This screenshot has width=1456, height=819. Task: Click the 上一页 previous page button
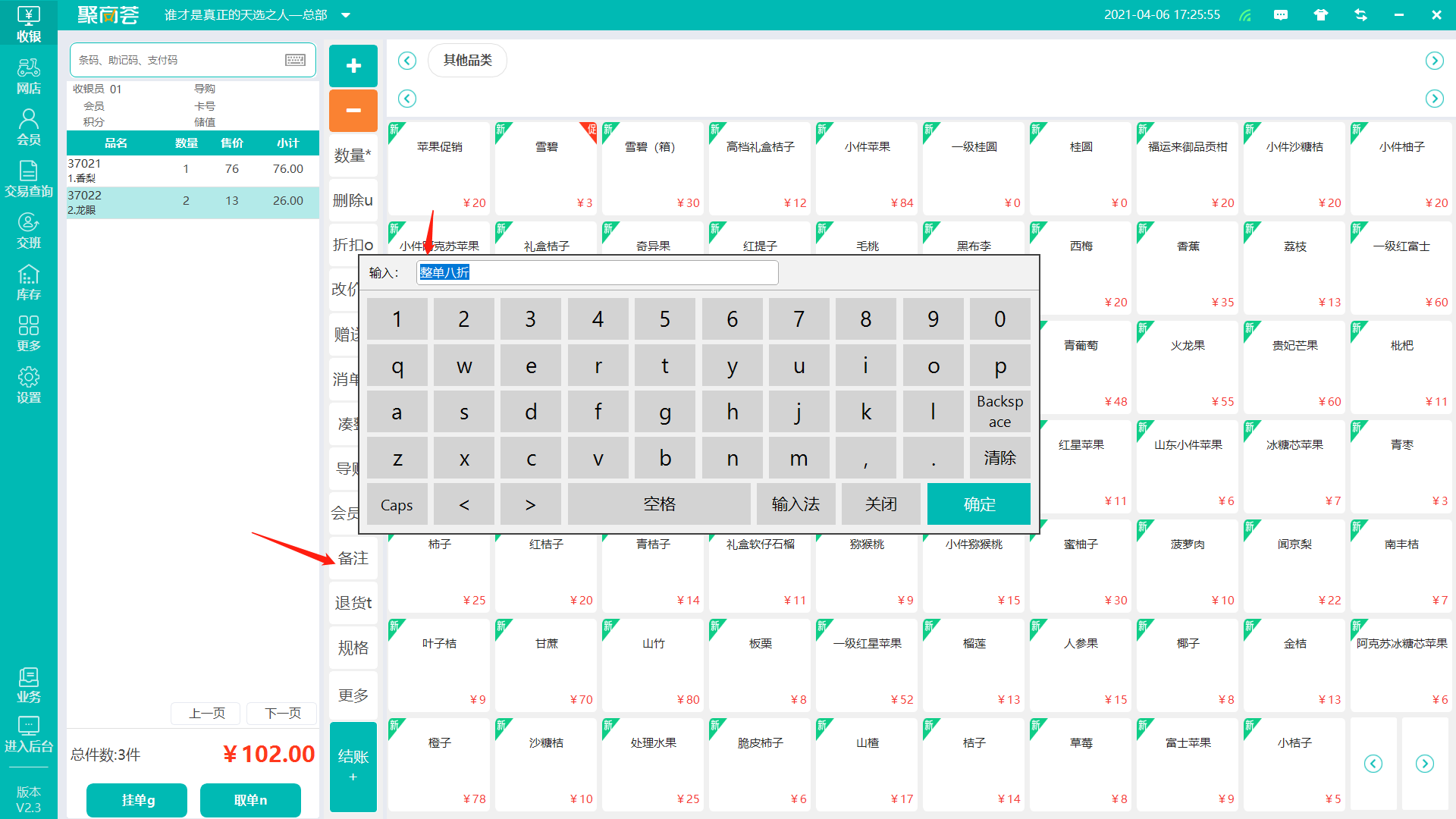(206, 713)
